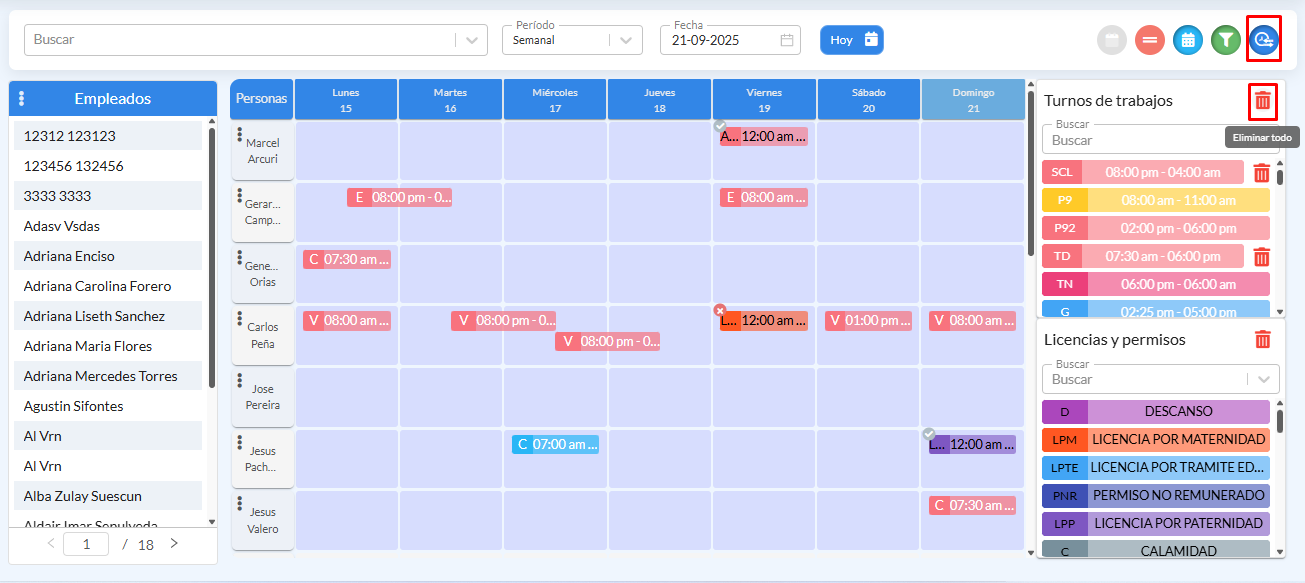Viewport: 1305px width, 583px height.
Task: Expand Licencias y permisos Buscar dropdown
Action: click(1265, 379)
